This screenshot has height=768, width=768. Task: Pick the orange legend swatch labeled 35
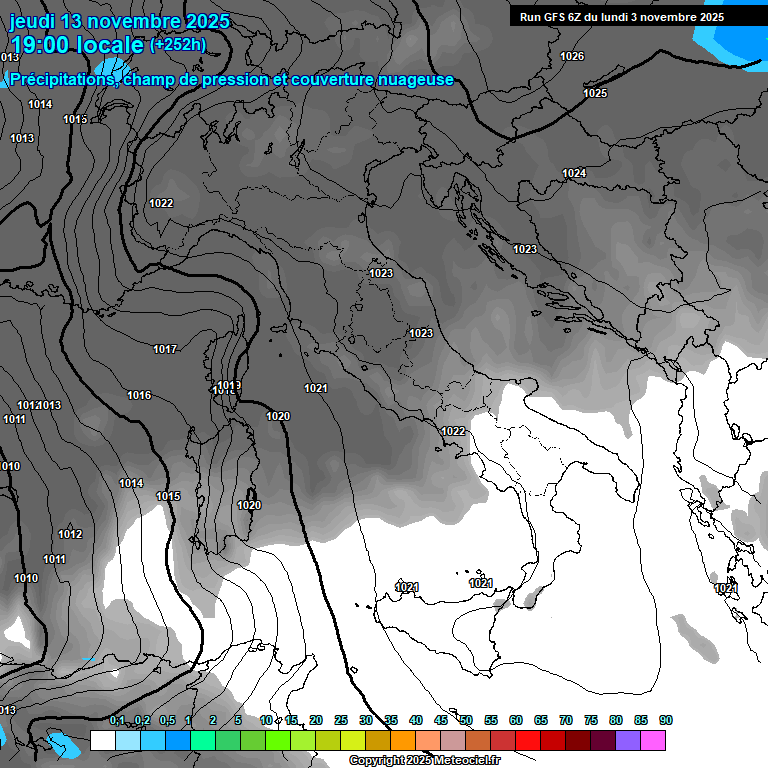point(402,741)
